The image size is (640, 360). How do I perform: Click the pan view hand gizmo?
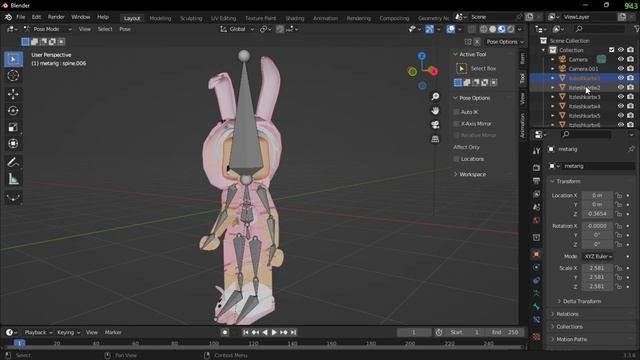(x=435, y=111)
